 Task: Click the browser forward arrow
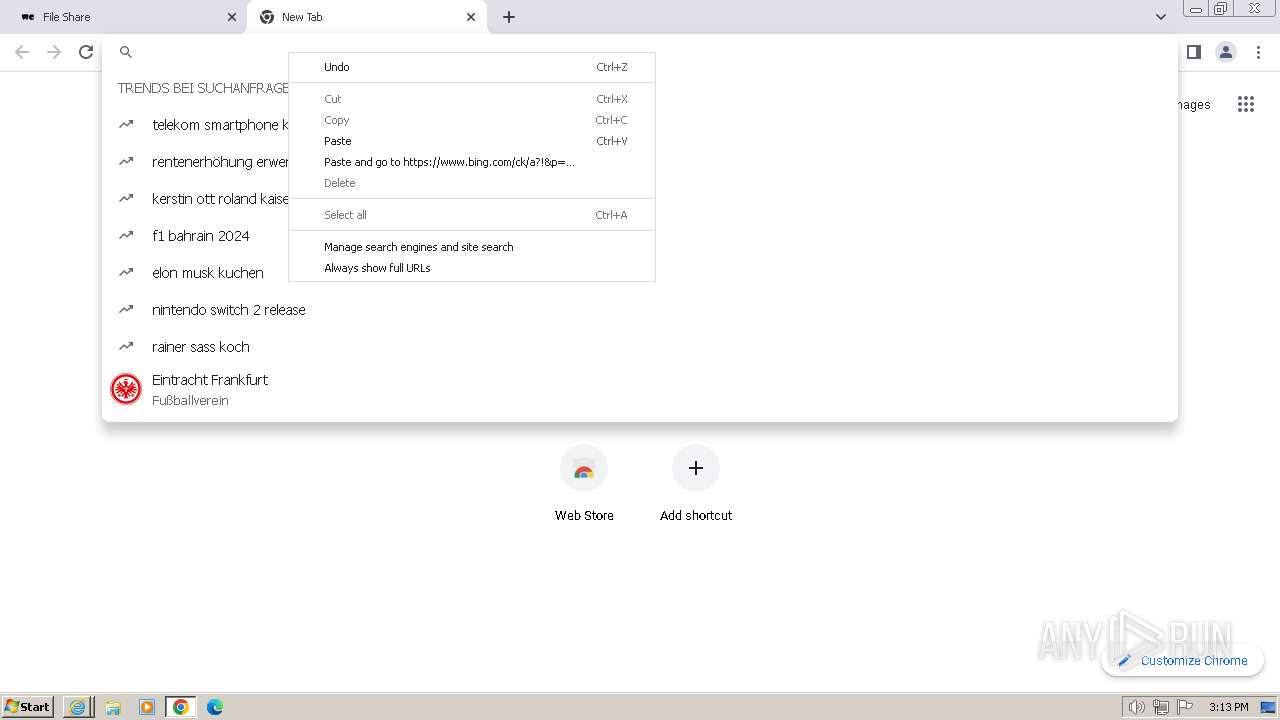[x=54, y=52]
